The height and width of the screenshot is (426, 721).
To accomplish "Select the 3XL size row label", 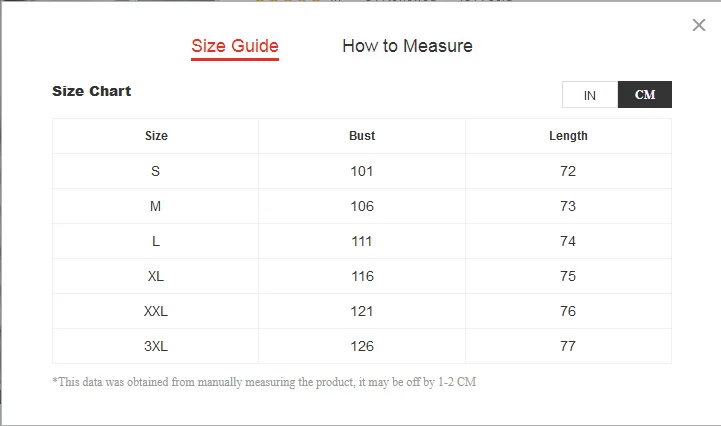I will (x=156, y=346).
